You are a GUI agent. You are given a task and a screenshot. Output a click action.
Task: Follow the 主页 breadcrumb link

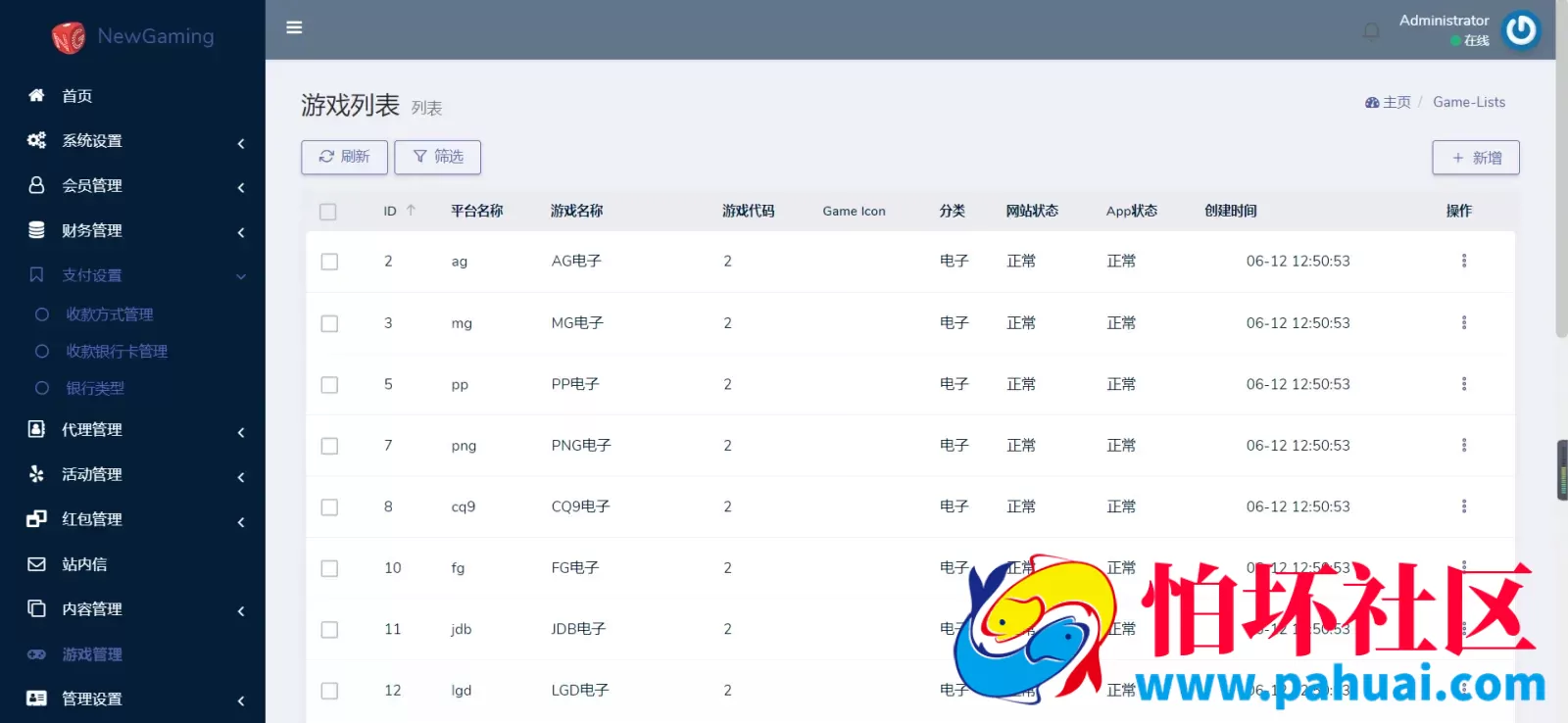pos(1396,102)
